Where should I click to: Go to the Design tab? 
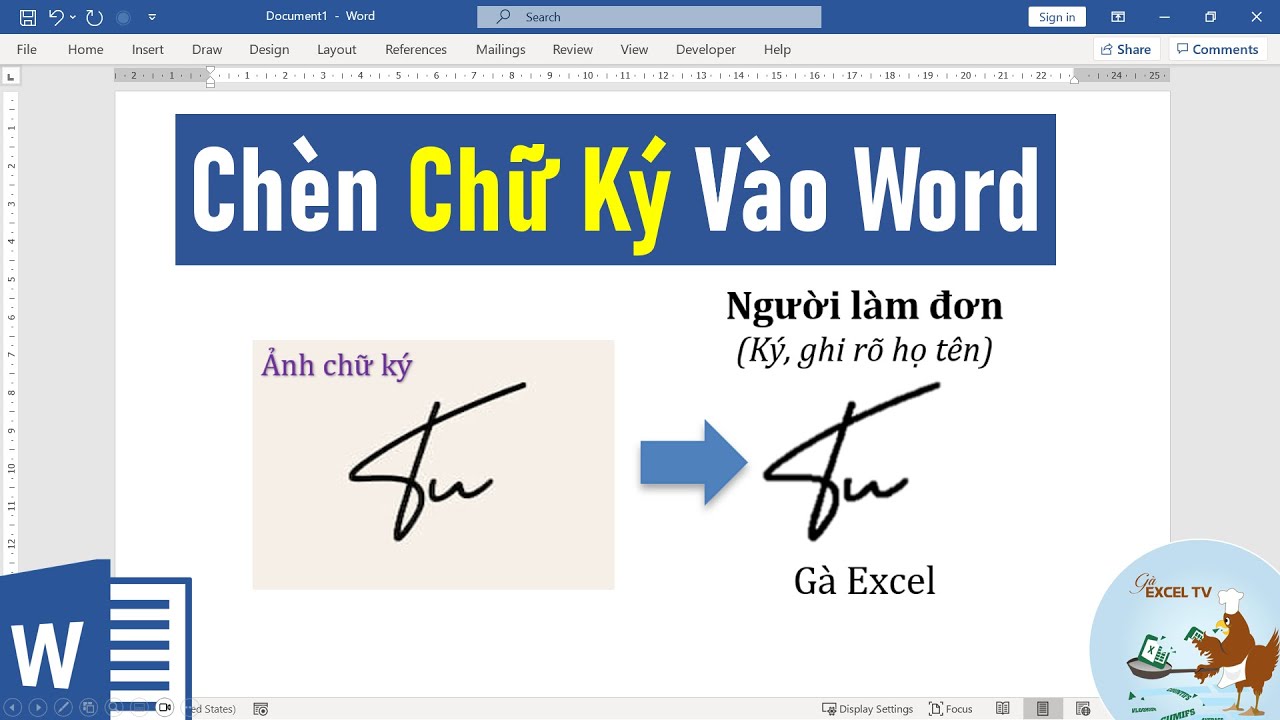269,49
